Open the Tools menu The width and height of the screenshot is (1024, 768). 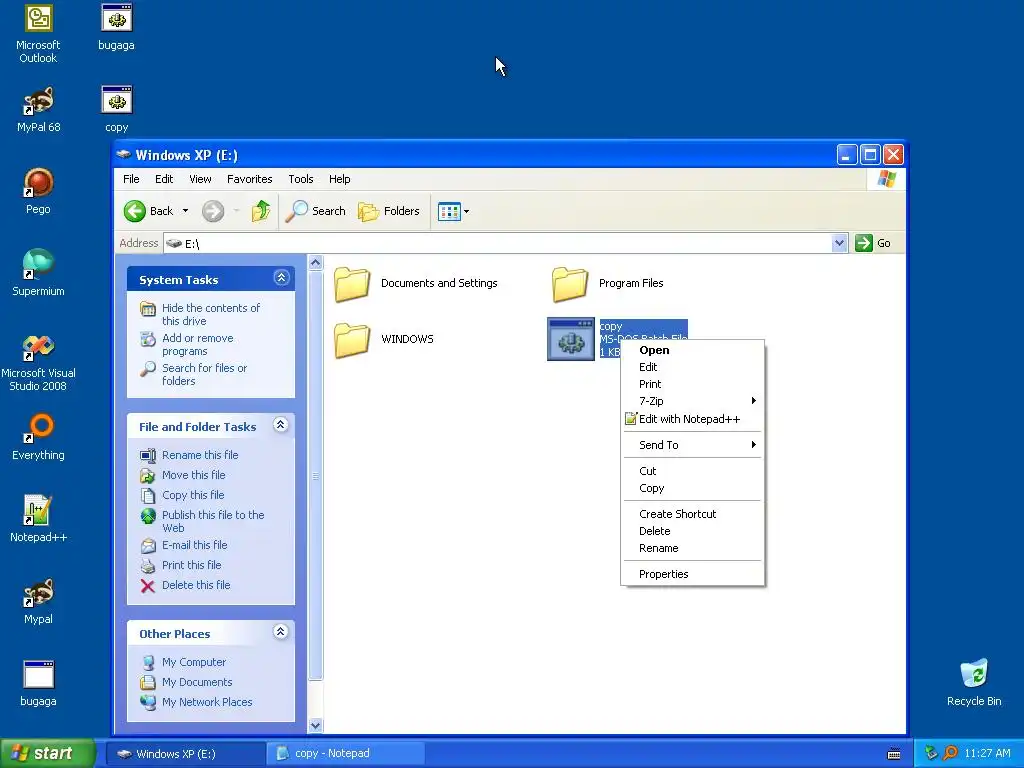[x=300, y=179]
